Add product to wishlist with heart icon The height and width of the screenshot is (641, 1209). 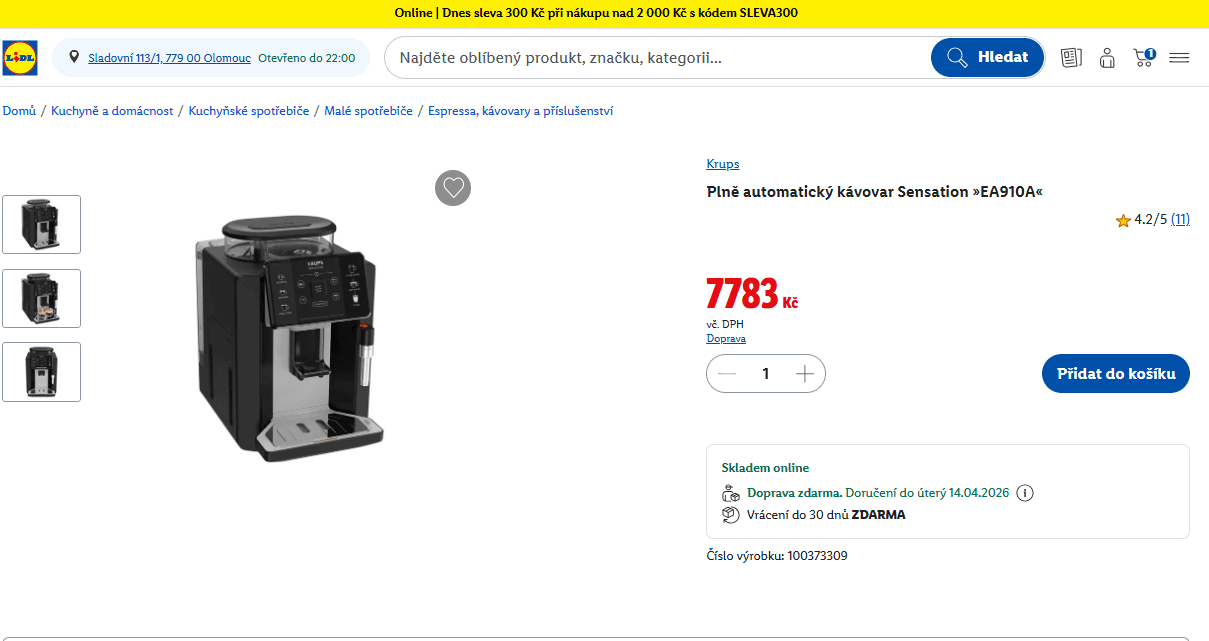click(x=453, y=188)
